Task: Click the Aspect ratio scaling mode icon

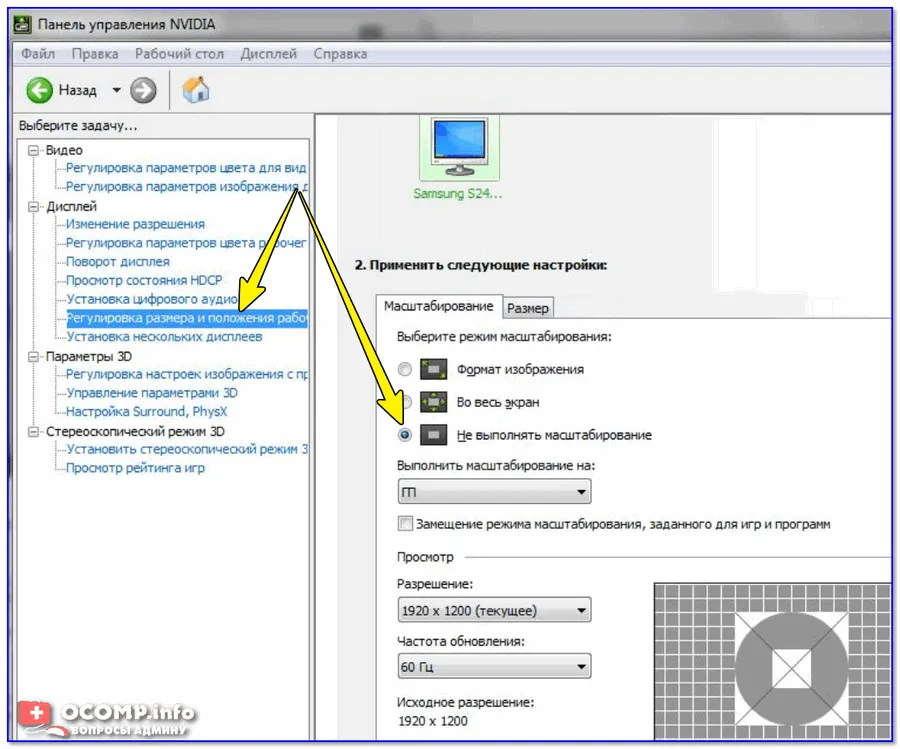Action: click(x=433, y=369)
